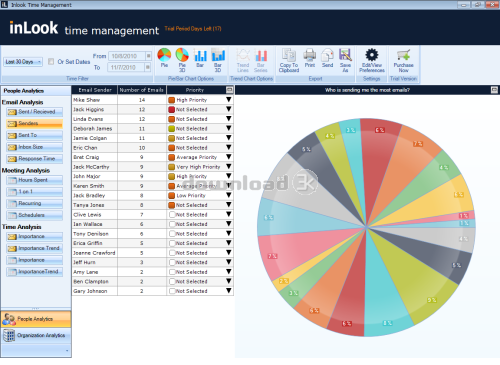Open the Last 30 Days dropdown
This screenshot has width=500, height=365.
[23, 62]
